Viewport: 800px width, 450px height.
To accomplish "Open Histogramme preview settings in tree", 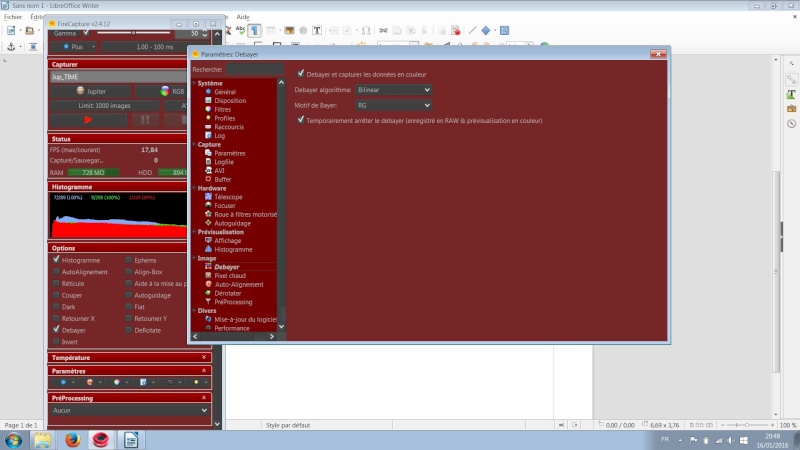I will pos(233,249).
